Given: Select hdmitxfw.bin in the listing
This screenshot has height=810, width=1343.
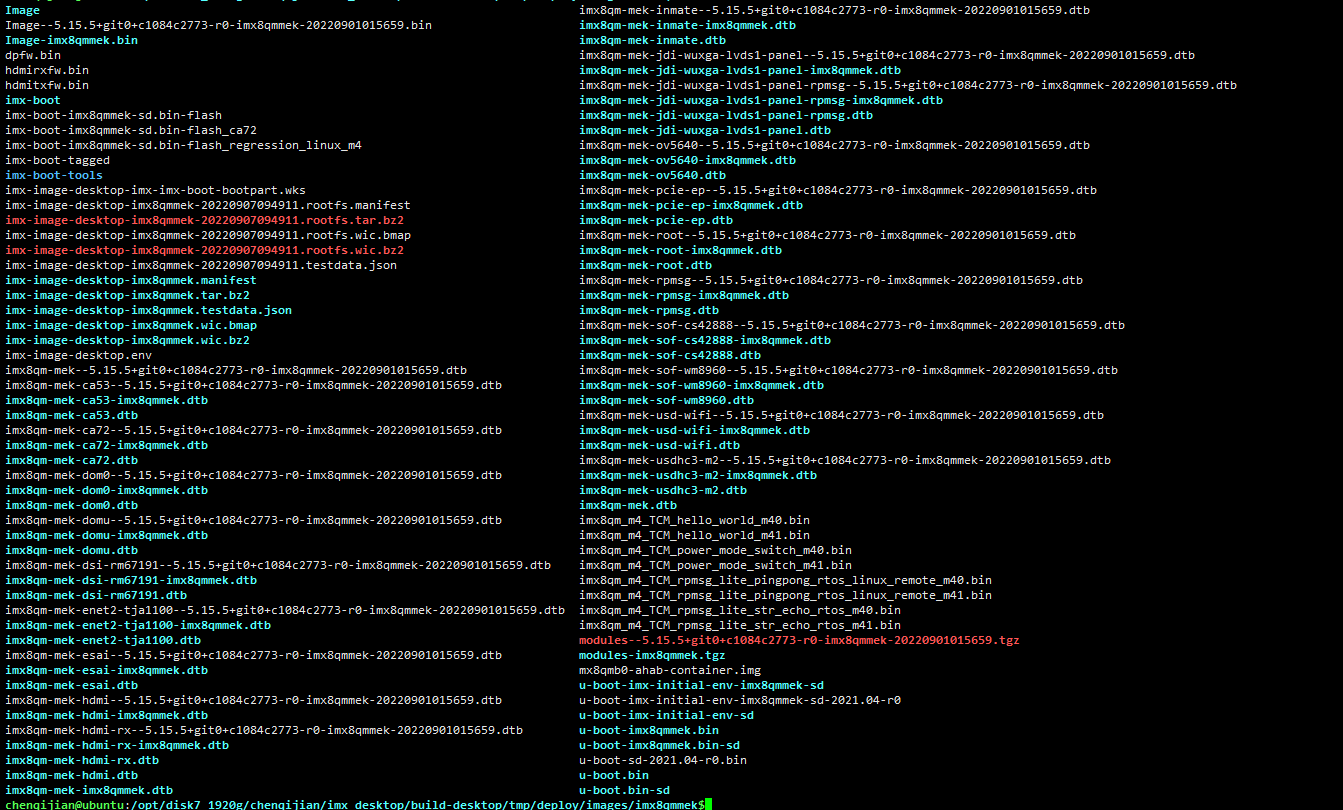Looking at the screenshot, I should (47, 85).
